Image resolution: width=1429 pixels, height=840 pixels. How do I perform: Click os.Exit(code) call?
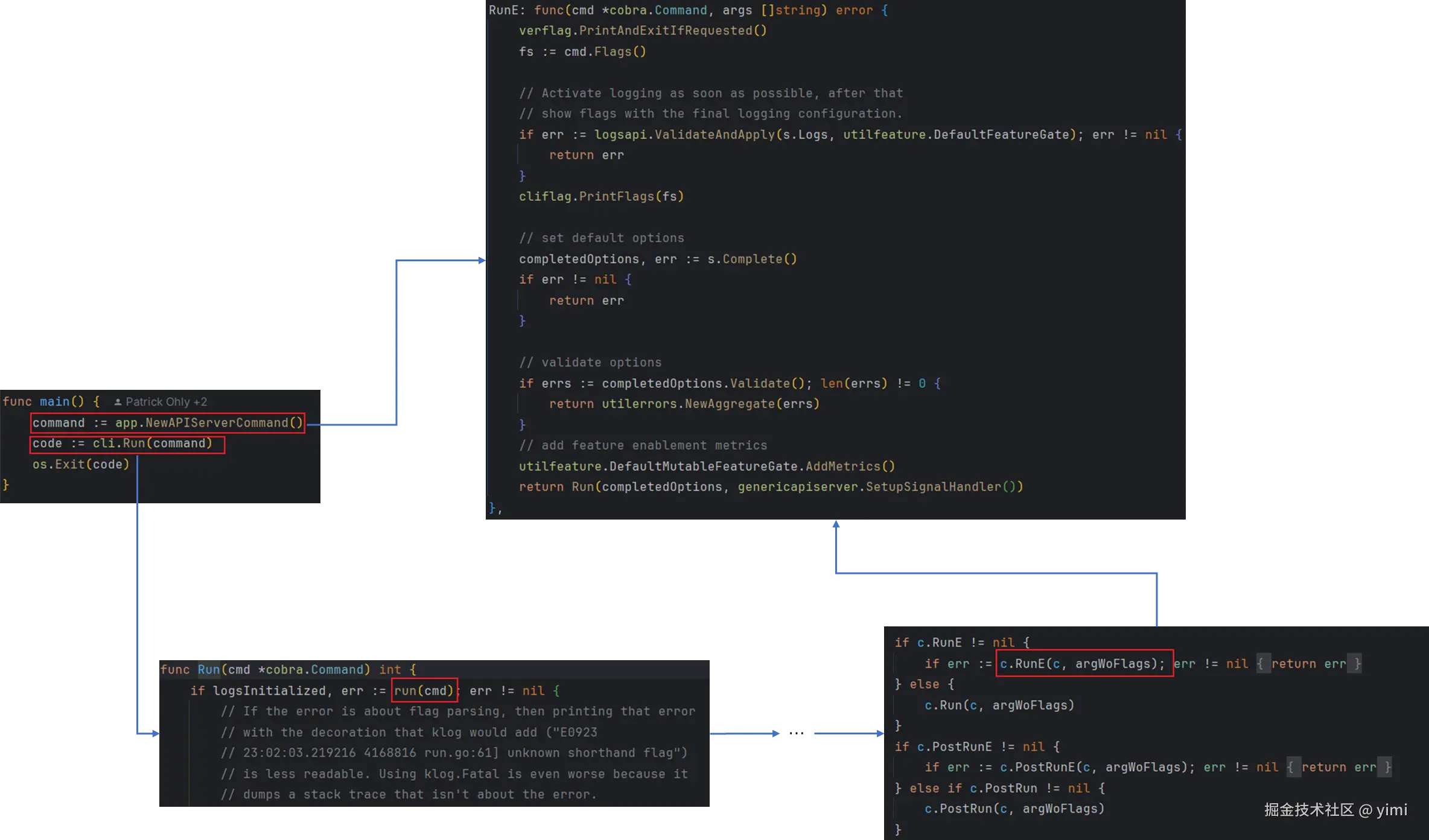pyautogui.click(x=81, y=465)
